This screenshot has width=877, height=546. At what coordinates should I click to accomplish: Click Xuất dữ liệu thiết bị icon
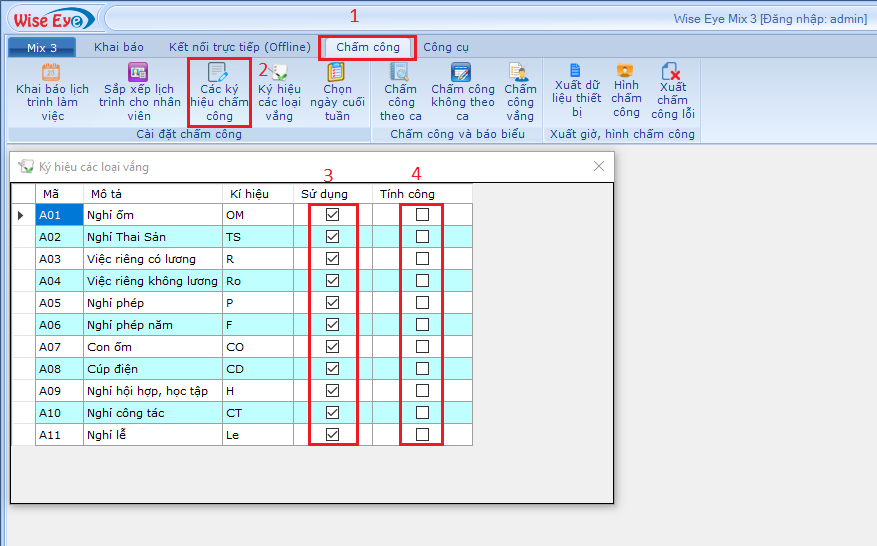tap(576, 70)
